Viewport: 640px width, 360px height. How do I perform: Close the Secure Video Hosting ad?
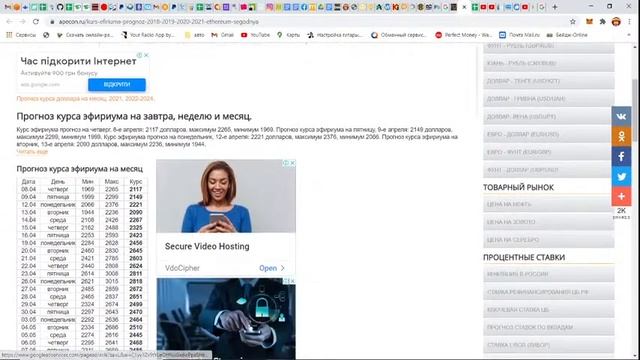pyautogui.click(x=293, y=163)
